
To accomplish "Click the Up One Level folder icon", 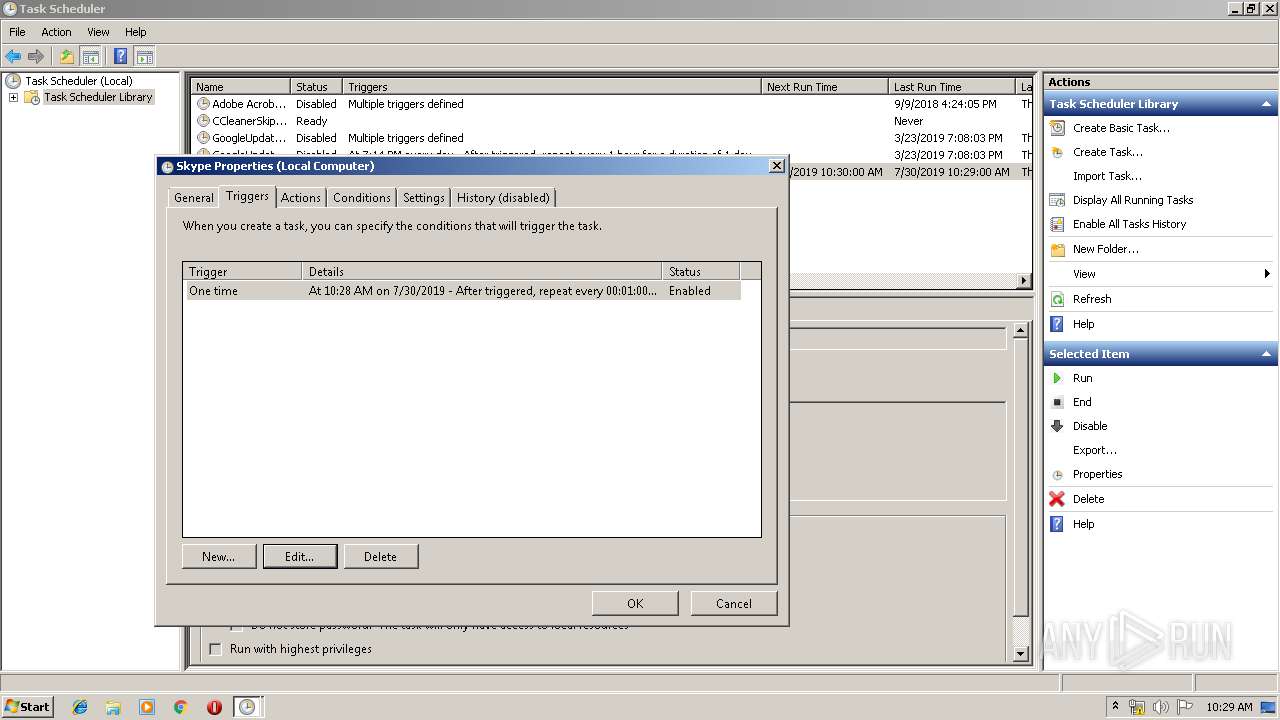I will pos(66,57).
